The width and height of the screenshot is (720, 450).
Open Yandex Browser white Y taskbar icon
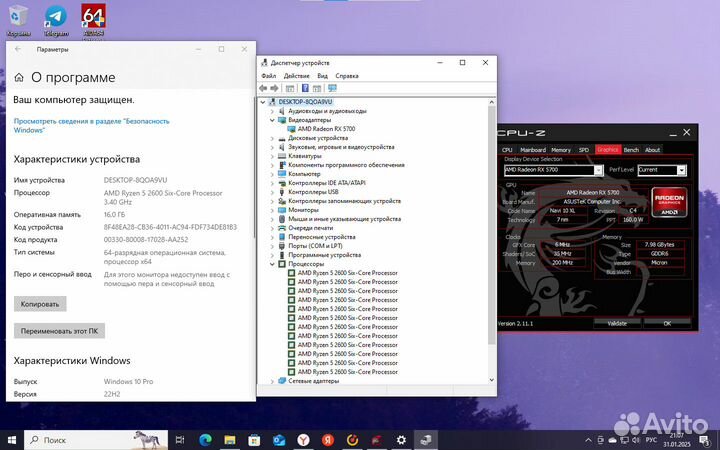pyautogui.click(x=303, y=440)
